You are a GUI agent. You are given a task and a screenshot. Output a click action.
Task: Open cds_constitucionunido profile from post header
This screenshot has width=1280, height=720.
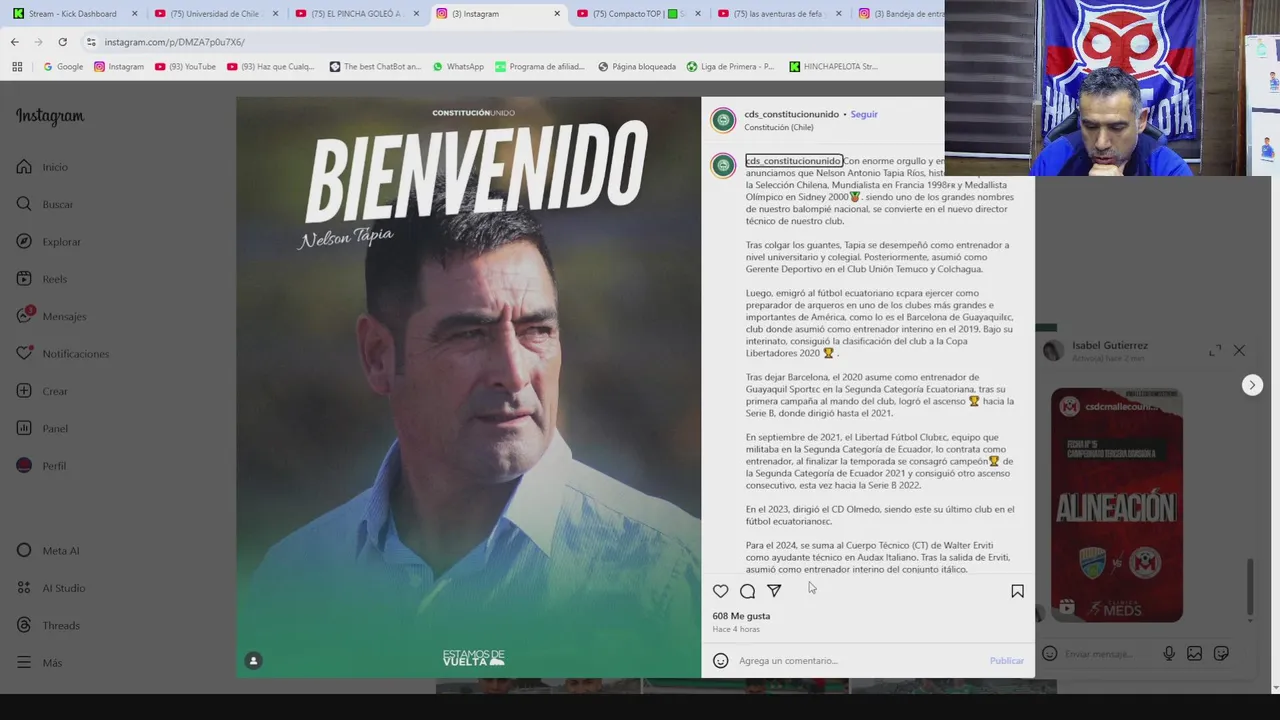pos(791,114)
